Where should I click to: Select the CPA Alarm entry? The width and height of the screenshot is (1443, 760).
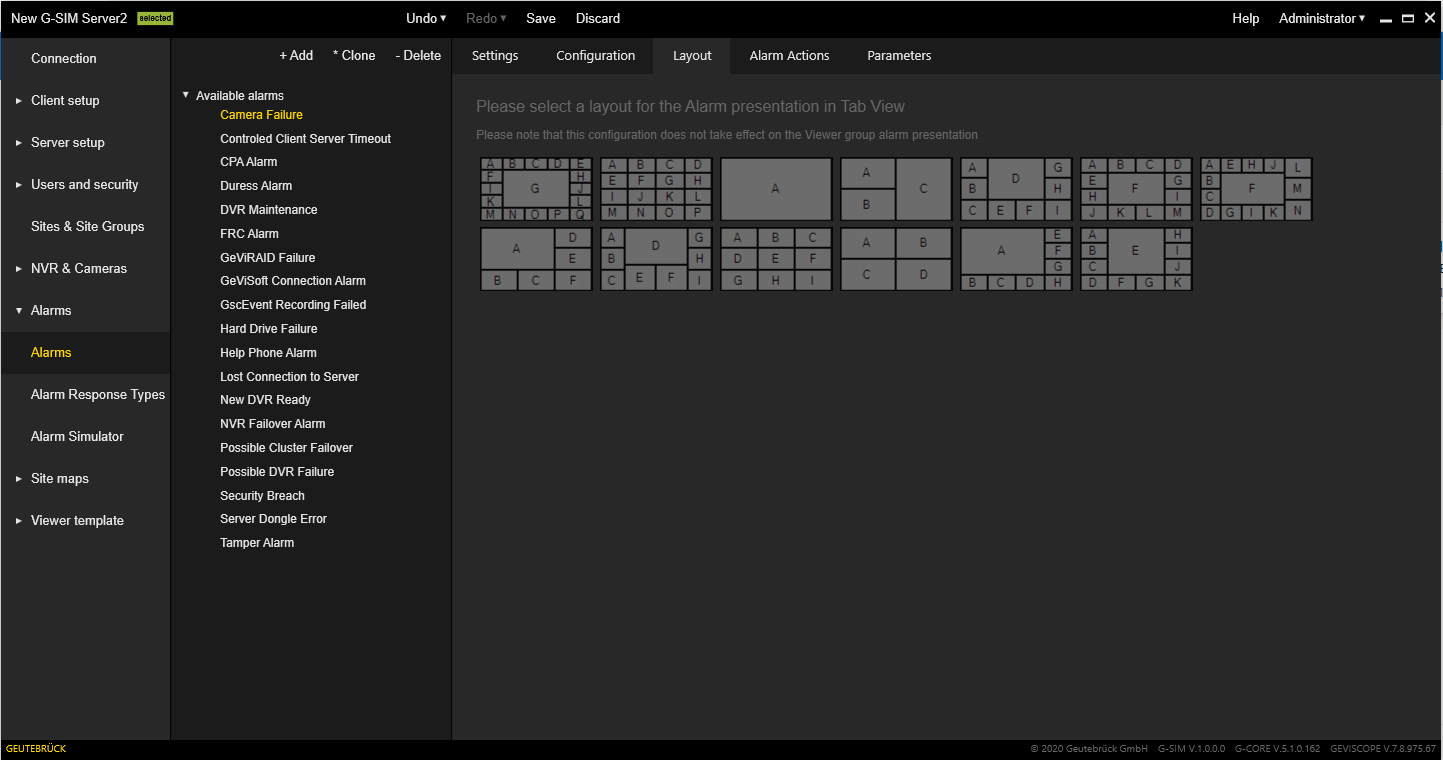(249, 162)
